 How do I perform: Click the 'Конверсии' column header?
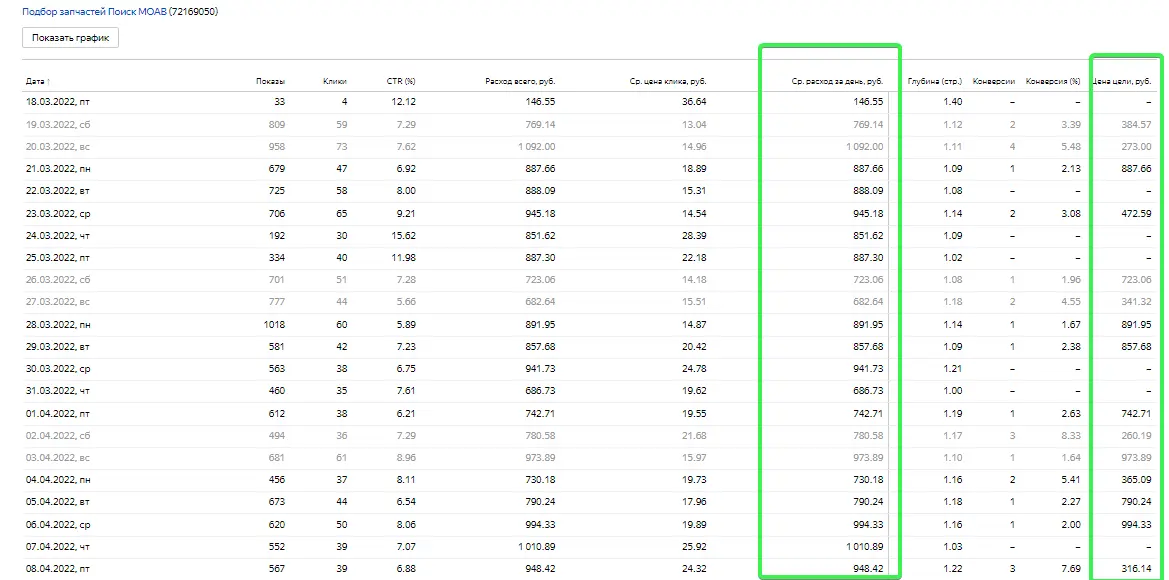coord(994,81)
